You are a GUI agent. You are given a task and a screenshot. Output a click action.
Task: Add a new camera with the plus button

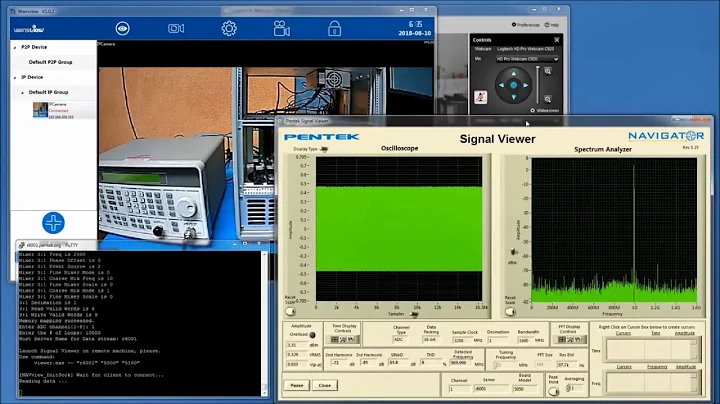53,223
